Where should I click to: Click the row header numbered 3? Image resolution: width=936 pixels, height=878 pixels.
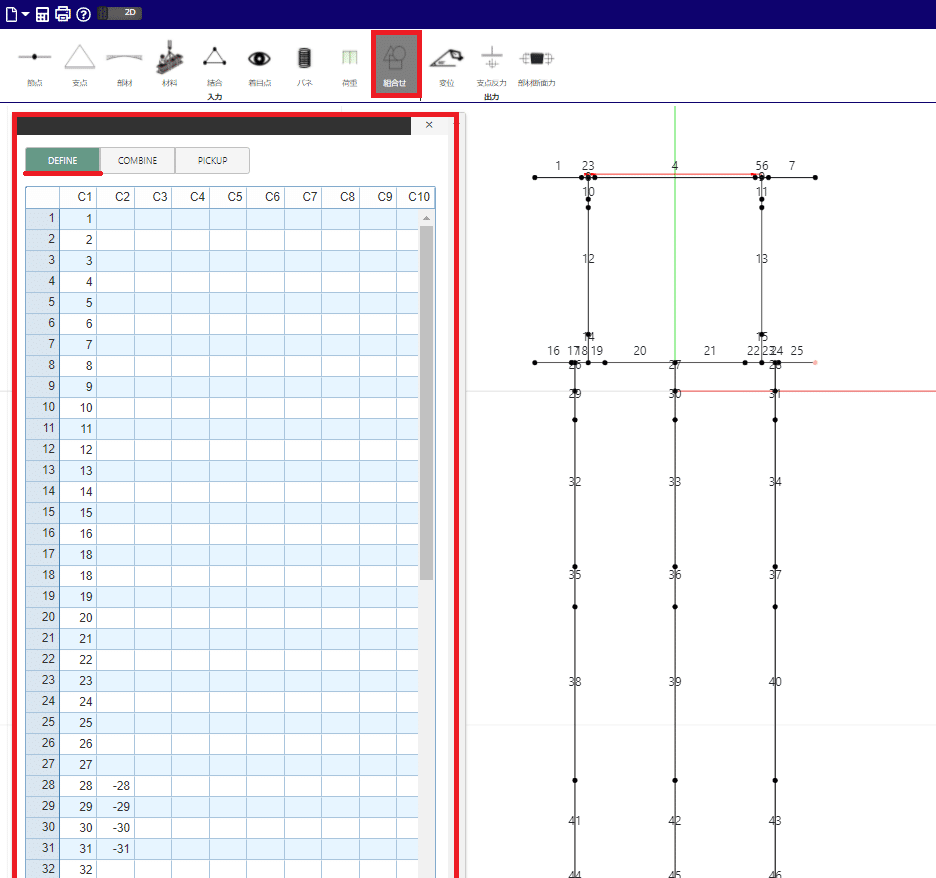click(x=42, y=260)
